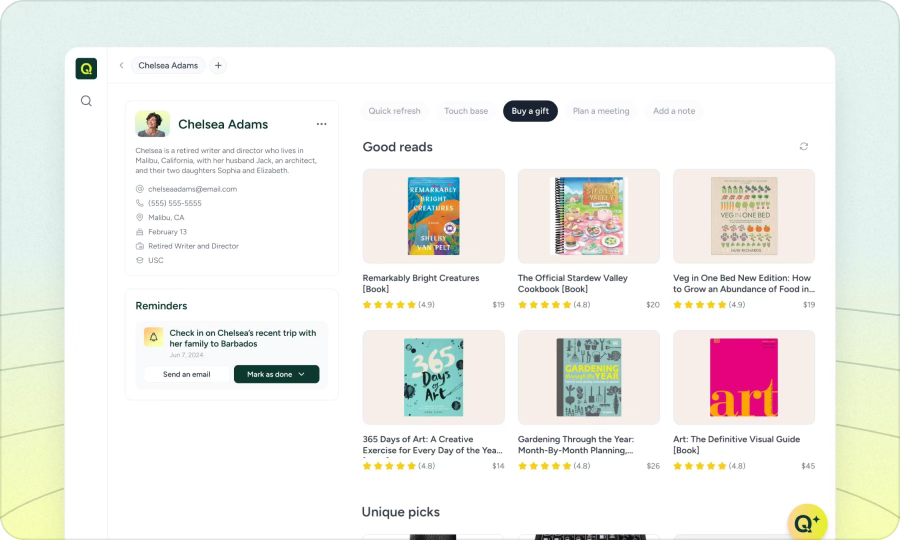This screenshot has height=540, width=900.
Task: Open the Plan a meeting tab
Action: click(601, 111)
